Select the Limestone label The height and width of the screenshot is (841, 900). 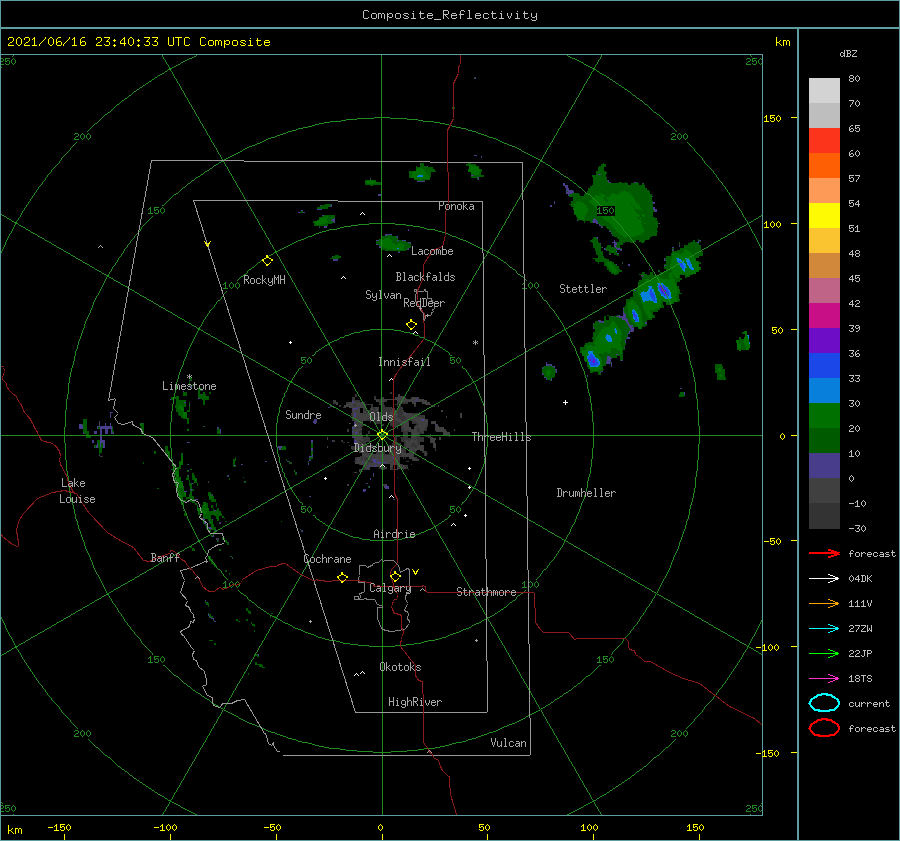click(189, 386)
